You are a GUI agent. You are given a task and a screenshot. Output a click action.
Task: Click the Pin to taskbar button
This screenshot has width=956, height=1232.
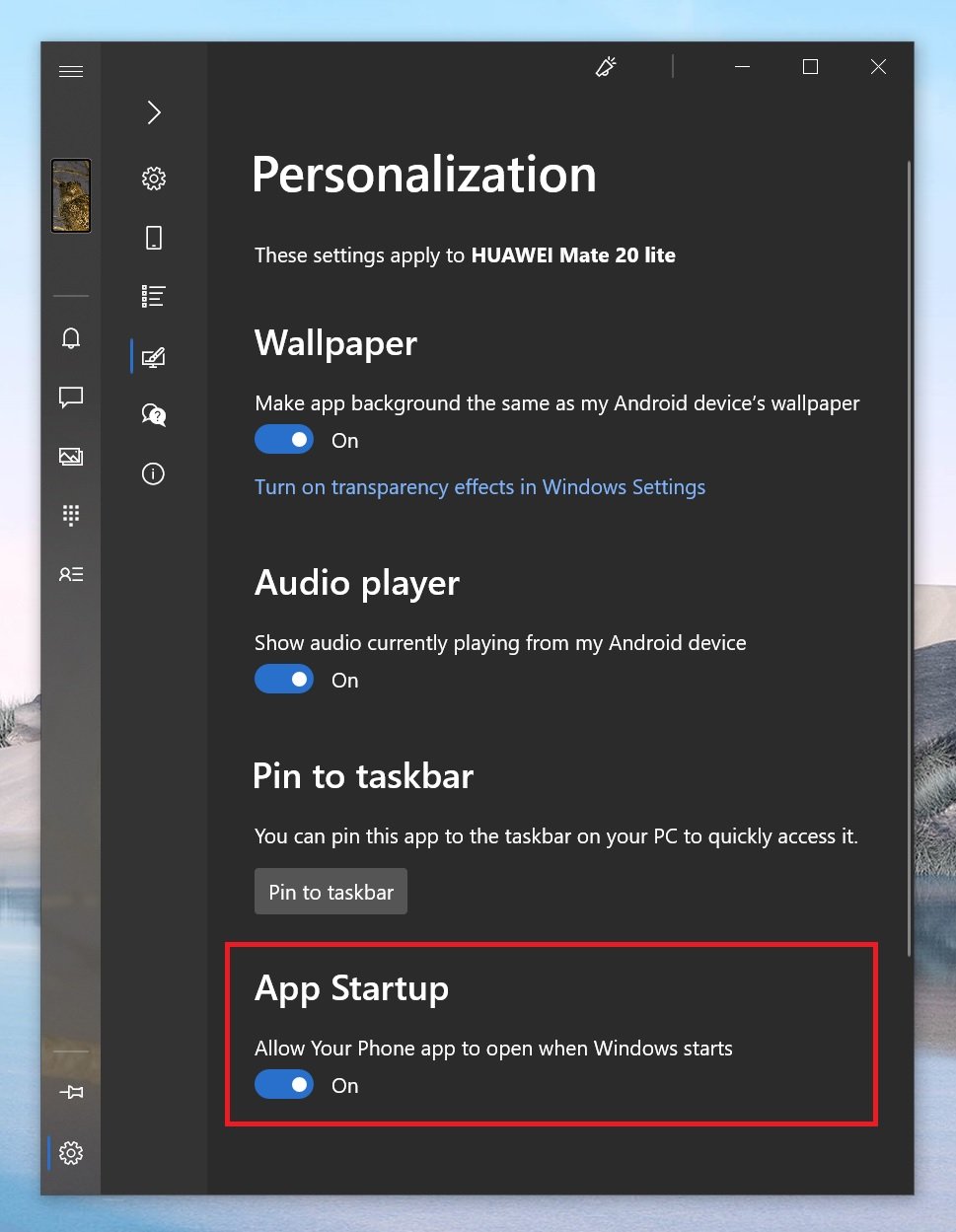331,892
